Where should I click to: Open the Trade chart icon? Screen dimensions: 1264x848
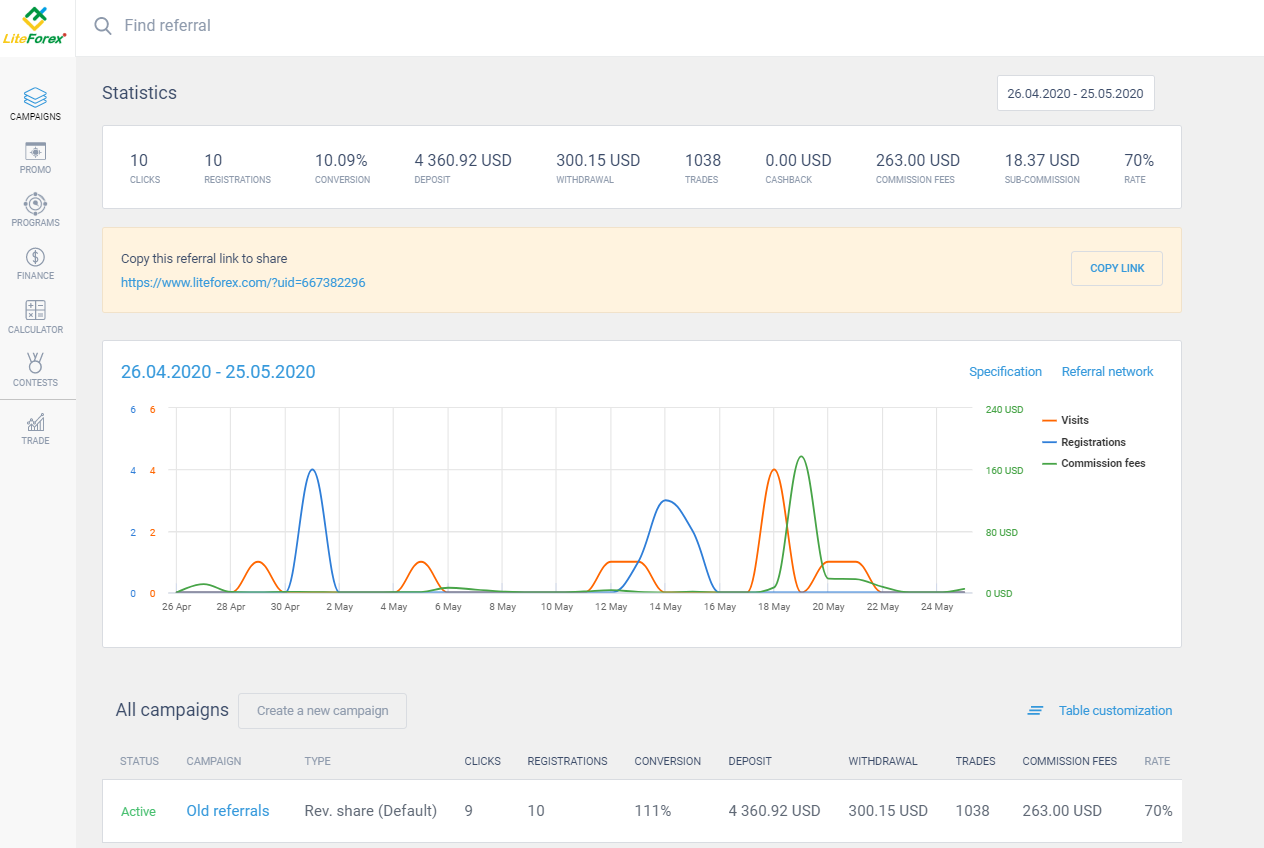[x=35, y=423]
